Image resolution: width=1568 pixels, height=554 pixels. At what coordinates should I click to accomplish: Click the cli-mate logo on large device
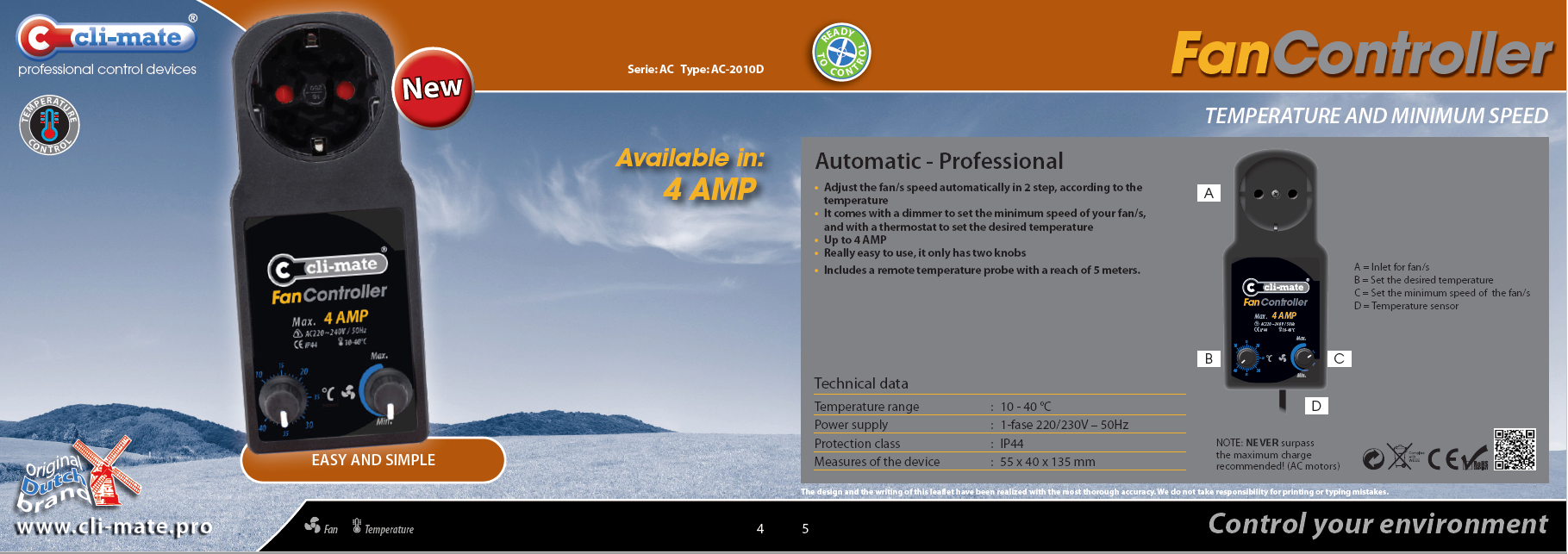point(327,267)
